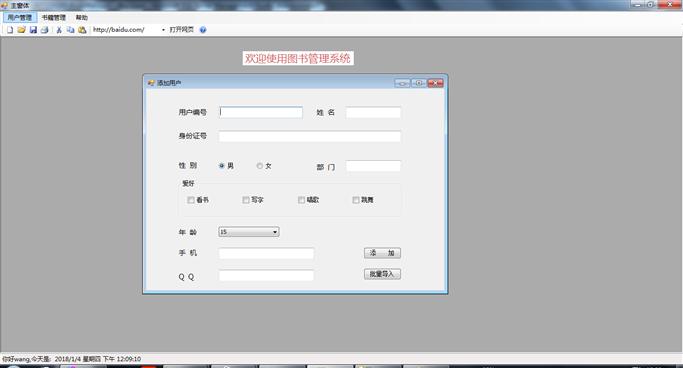
Task: Select the Cut scissors icon
Action: 59,30
